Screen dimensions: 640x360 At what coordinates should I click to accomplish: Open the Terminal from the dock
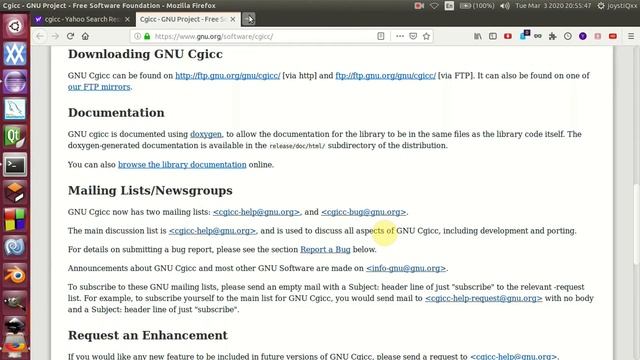(x=15, y=165)
